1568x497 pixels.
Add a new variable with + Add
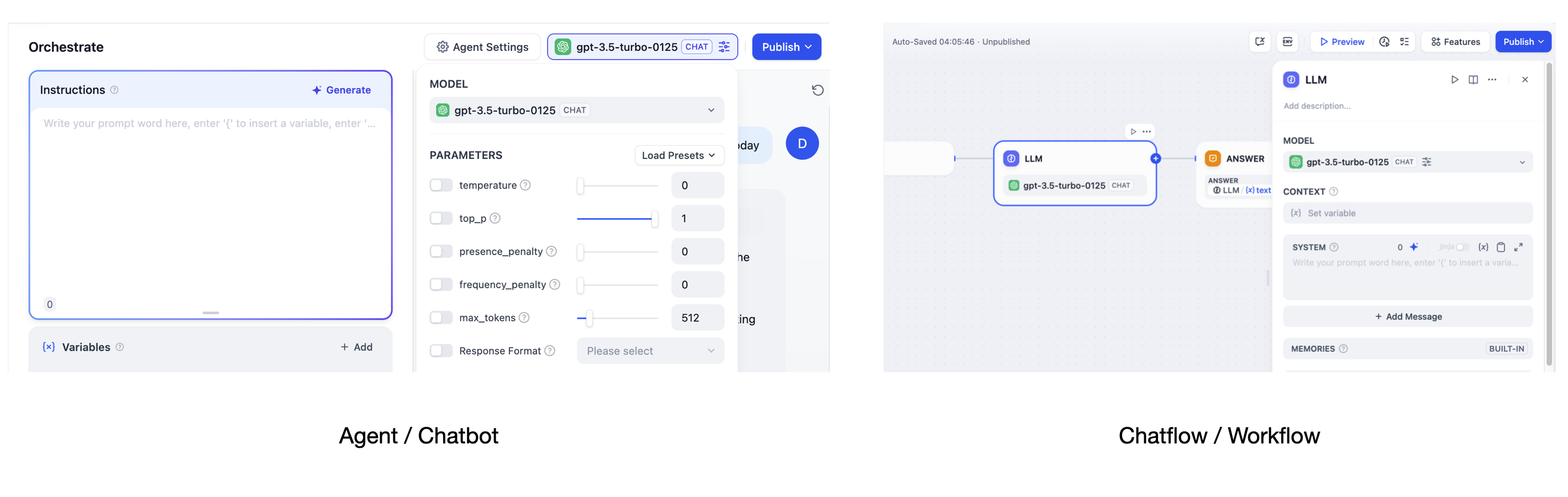point(357,347)
